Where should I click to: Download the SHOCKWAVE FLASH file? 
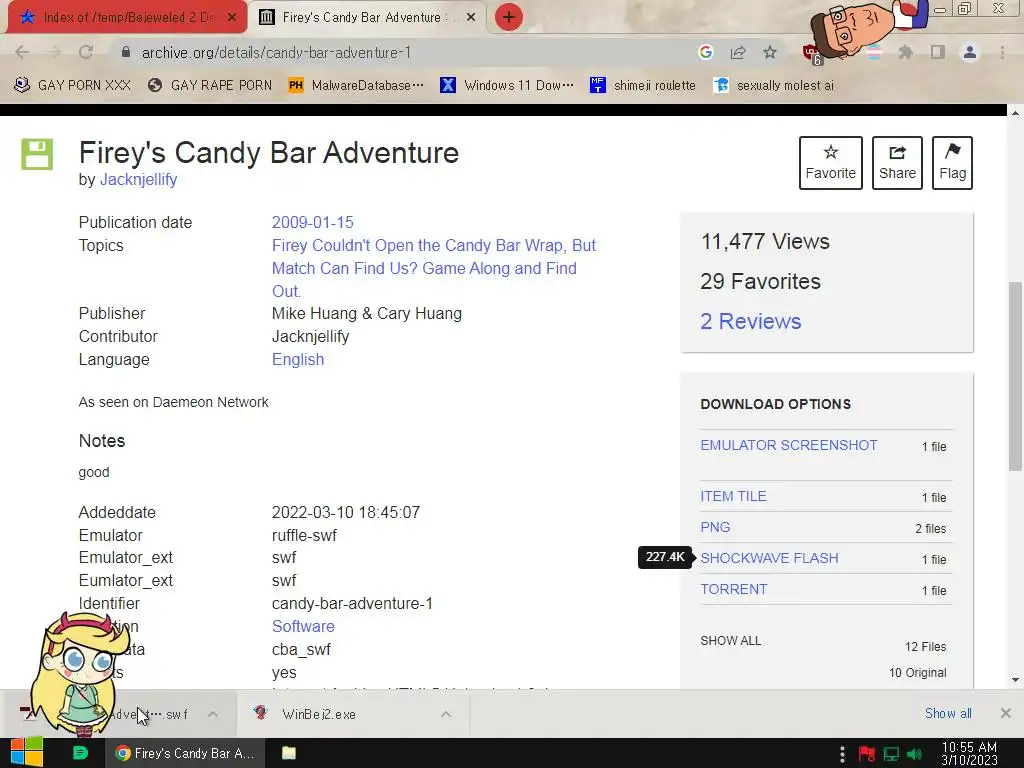click(769, 558)
